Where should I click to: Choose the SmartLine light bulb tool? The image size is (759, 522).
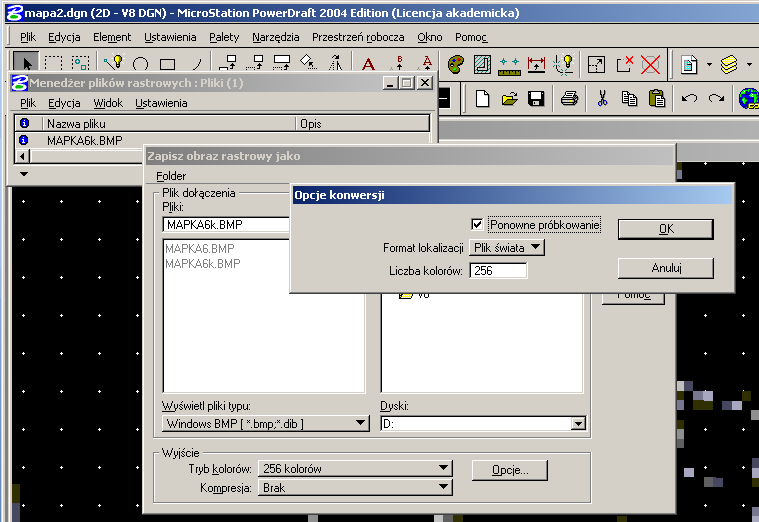[114, 62]
